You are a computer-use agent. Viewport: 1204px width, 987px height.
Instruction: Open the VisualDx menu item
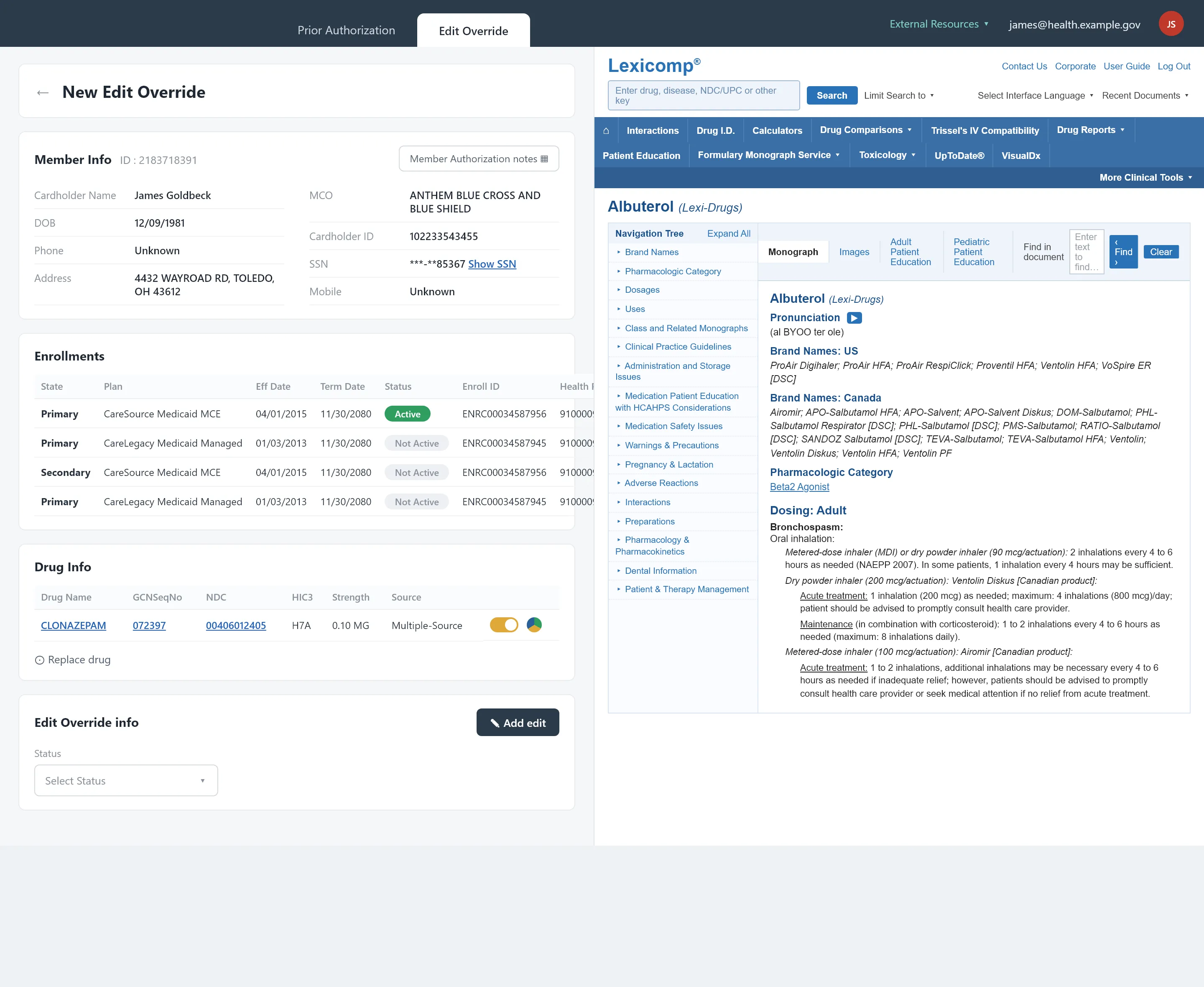[x=1020, y=156]
